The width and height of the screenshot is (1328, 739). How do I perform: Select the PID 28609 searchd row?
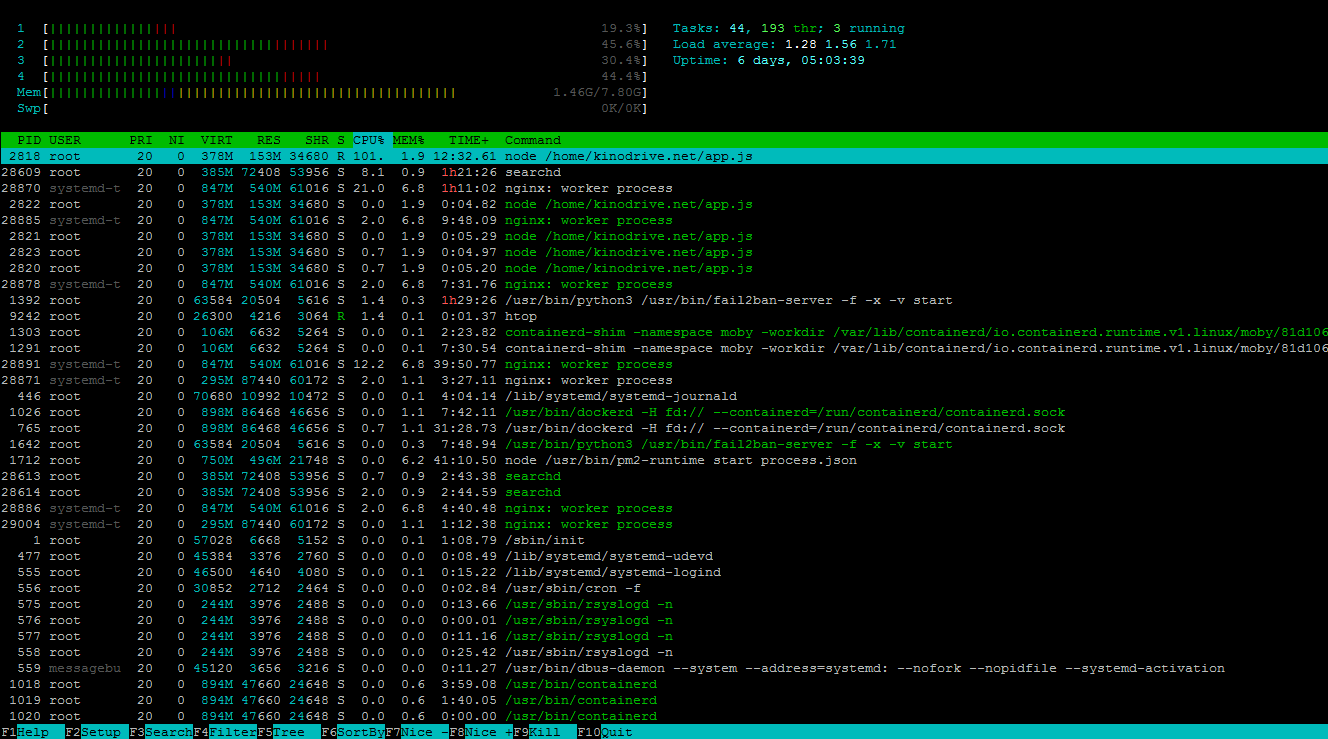coord(664,172)
